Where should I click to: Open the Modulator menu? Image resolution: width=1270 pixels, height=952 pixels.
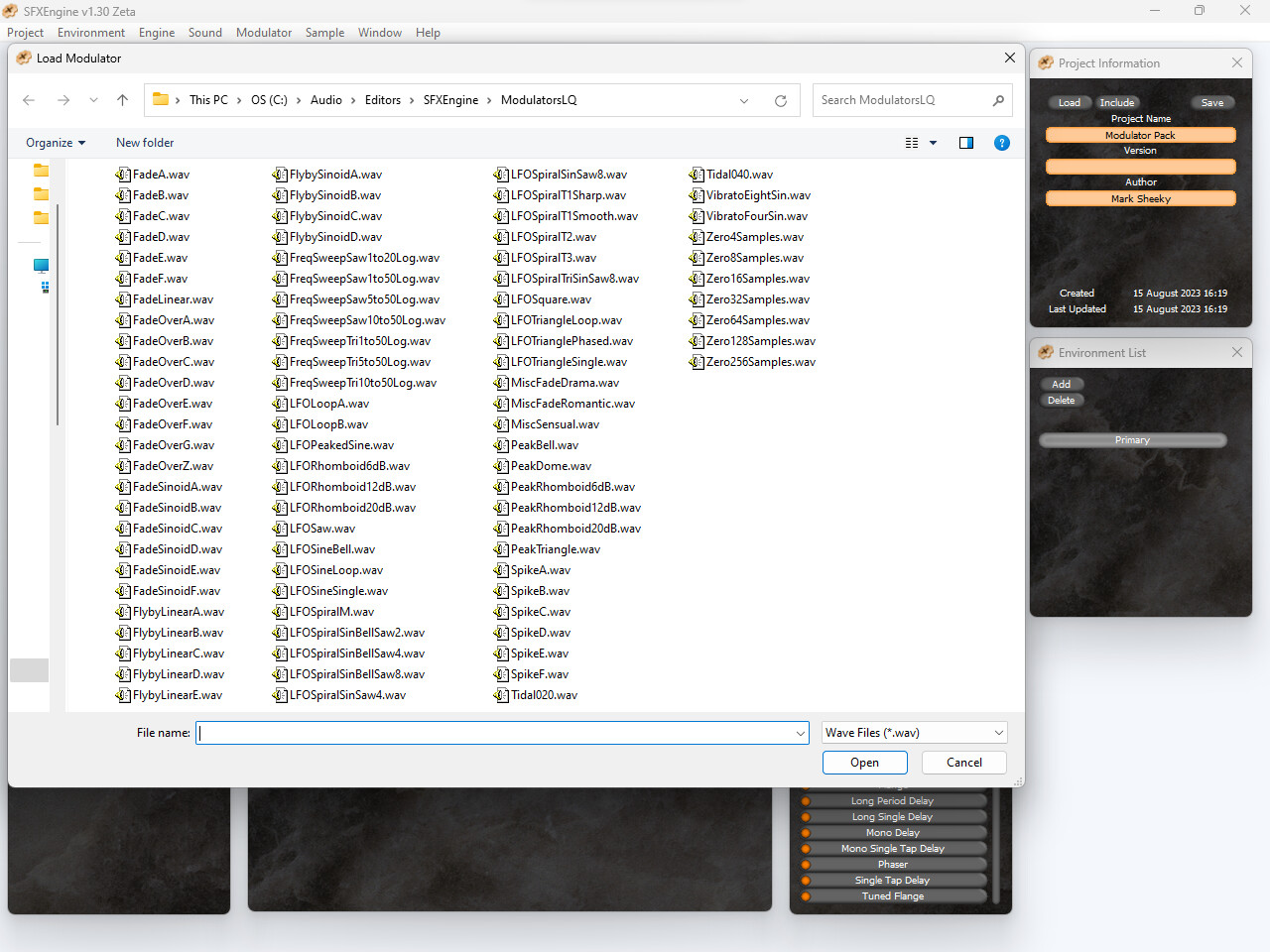coord(263,32)
